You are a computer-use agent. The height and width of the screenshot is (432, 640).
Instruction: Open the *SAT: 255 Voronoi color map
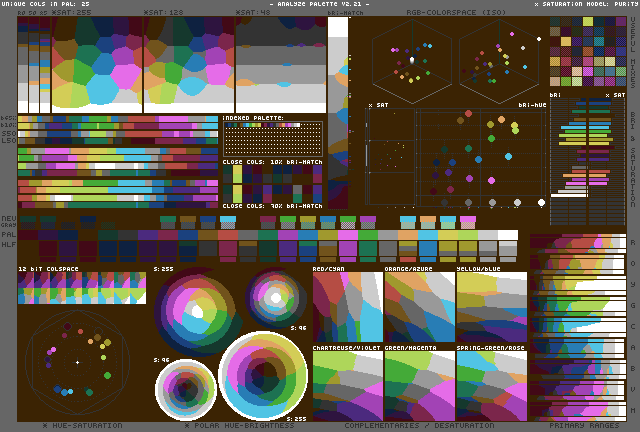pos(97,65)
